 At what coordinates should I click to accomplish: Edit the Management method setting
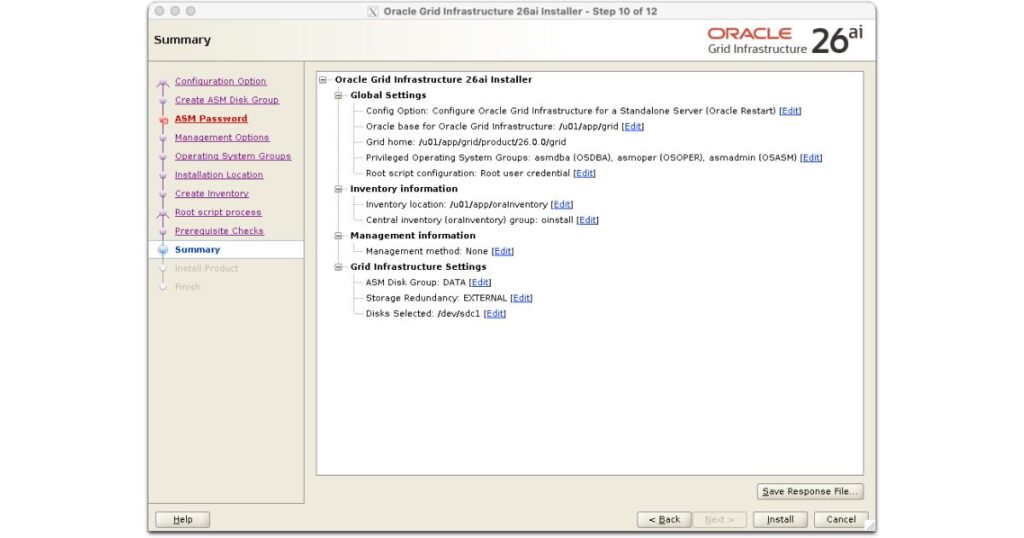(x=502, y=251)
